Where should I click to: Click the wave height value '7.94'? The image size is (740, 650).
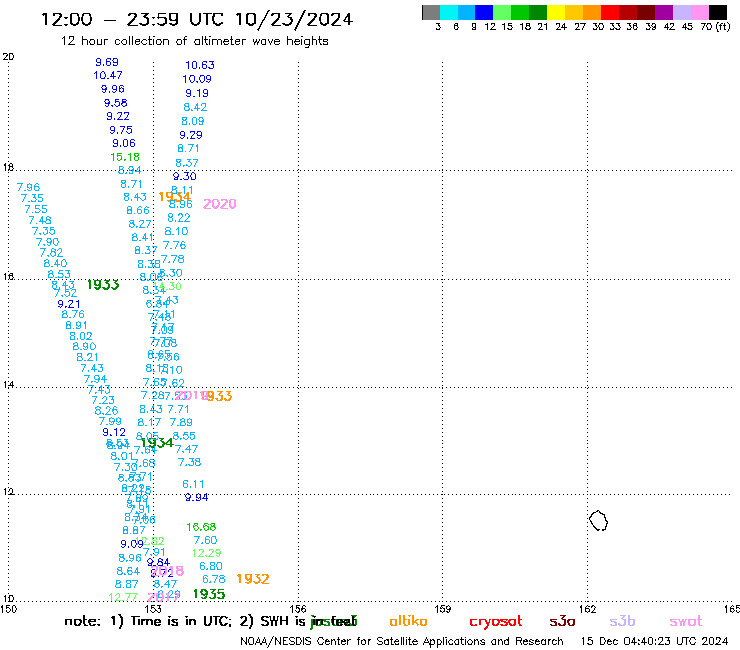point(95,379)
